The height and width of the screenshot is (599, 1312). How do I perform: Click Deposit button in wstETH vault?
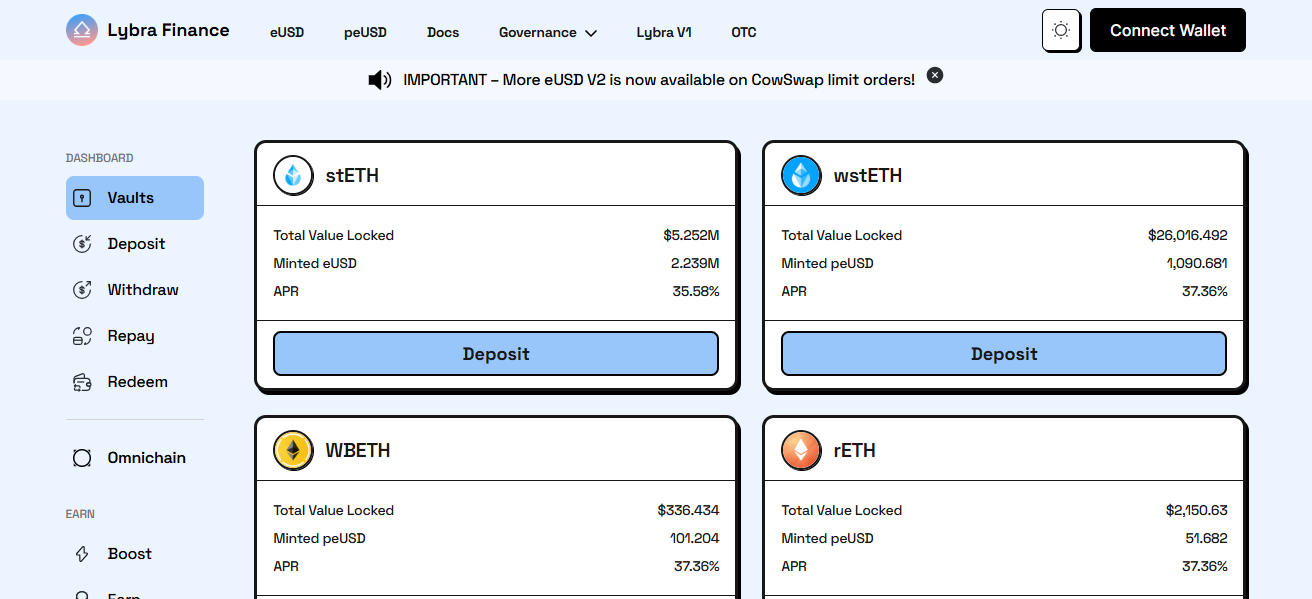click(1004, 354)
